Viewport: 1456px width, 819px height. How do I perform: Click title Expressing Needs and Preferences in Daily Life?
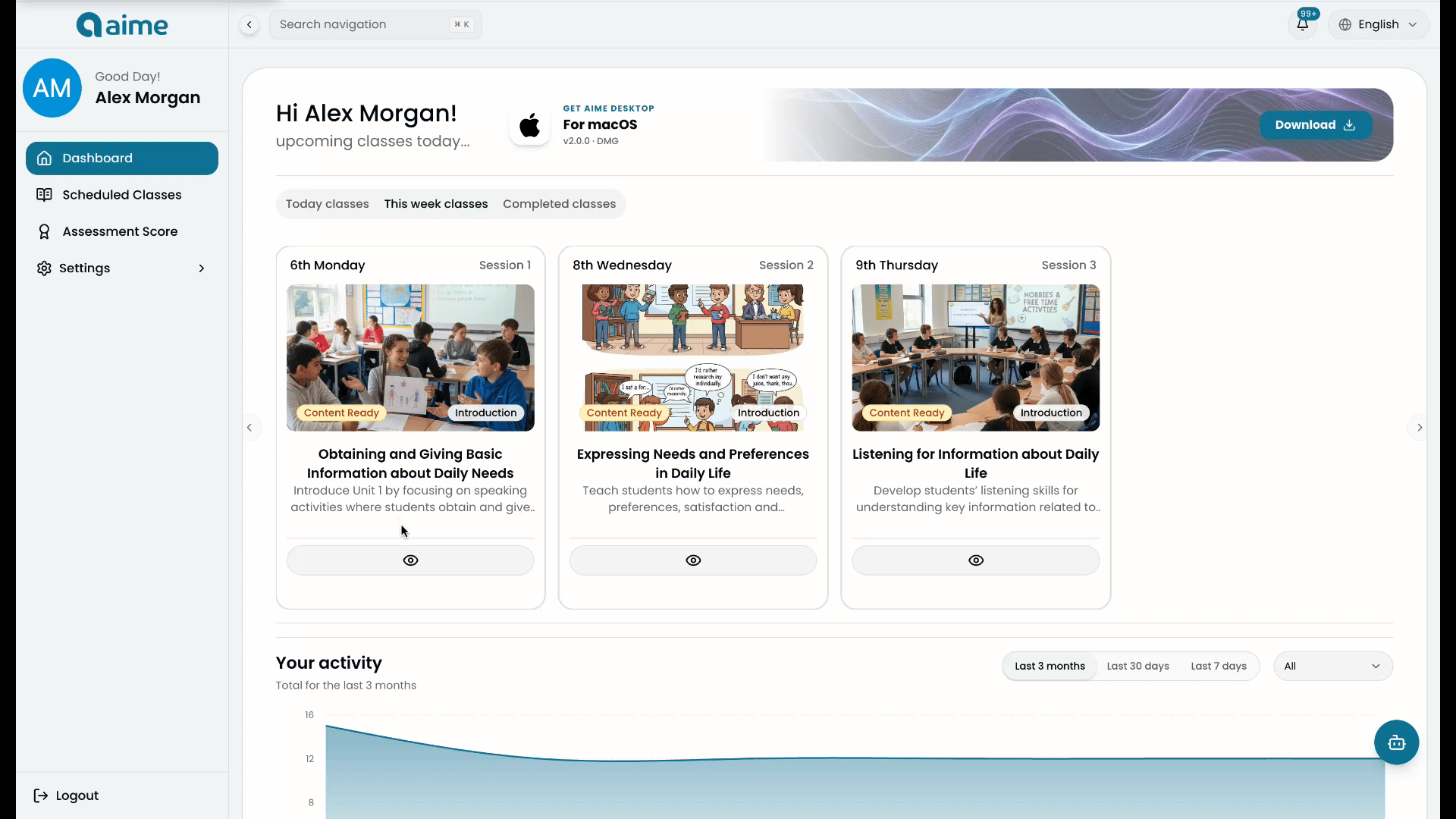(x=693, y=463)
